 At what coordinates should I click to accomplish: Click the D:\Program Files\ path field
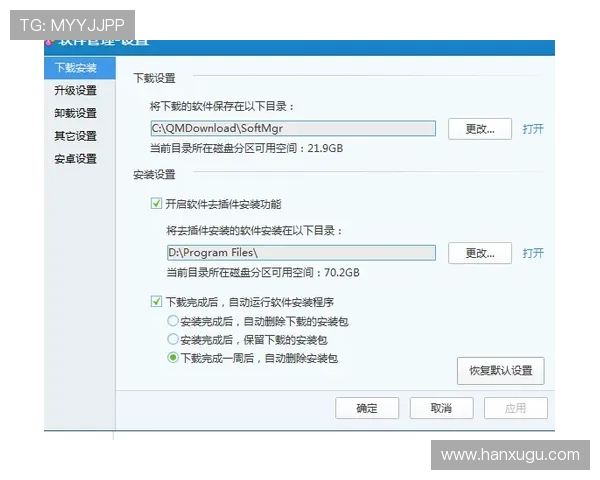(x=302, y=253)
